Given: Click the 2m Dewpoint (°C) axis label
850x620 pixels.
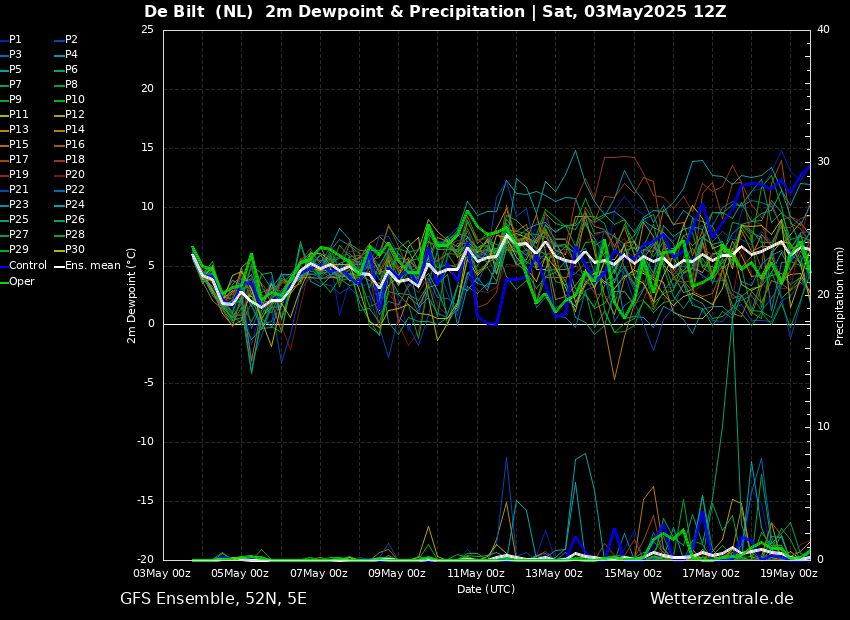Looking at the screenshot, I should coord(132,295).
